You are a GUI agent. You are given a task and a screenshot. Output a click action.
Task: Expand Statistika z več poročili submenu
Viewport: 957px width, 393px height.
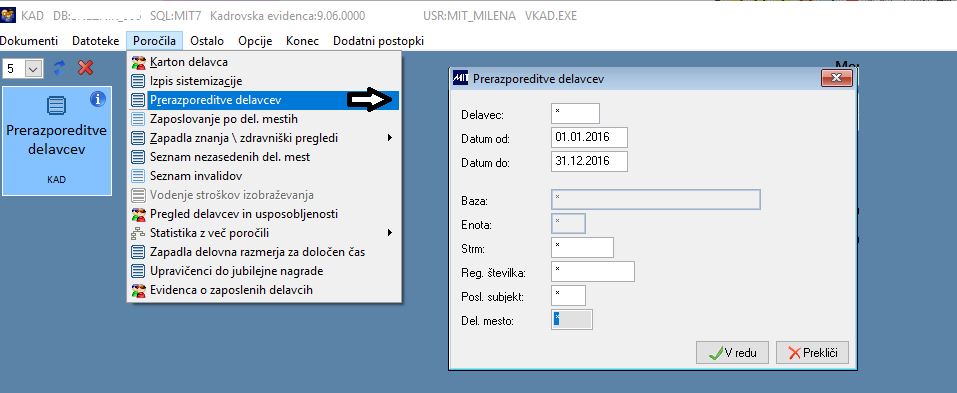pyautogui.click(x=264, y=233)
